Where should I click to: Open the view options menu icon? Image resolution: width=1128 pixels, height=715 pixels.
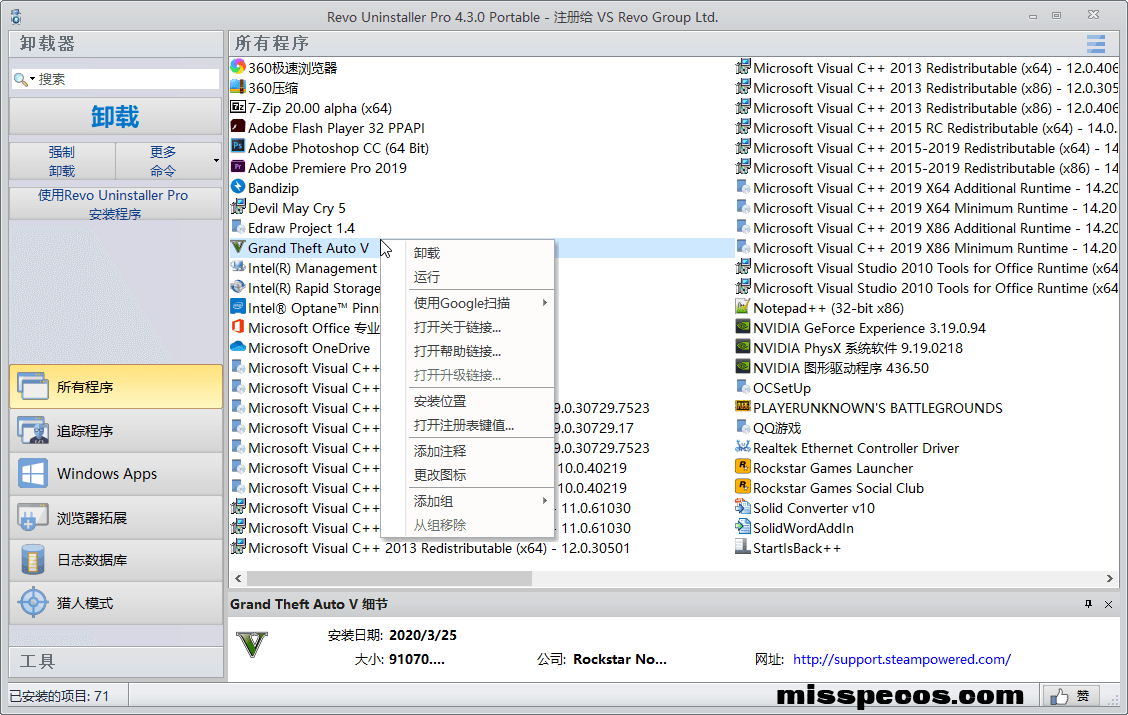coord(1096,44)
